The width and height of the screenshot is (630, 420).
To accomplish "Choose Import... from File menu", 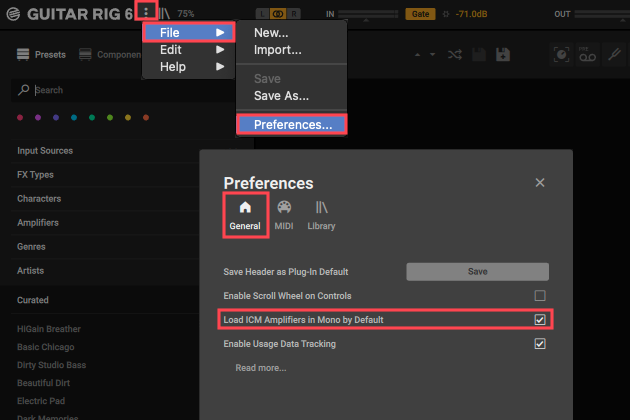I will [291, 50].
